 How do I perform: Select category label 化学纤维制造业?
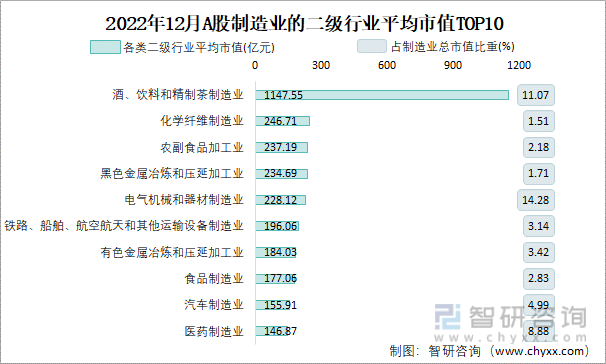coord(202,121)
